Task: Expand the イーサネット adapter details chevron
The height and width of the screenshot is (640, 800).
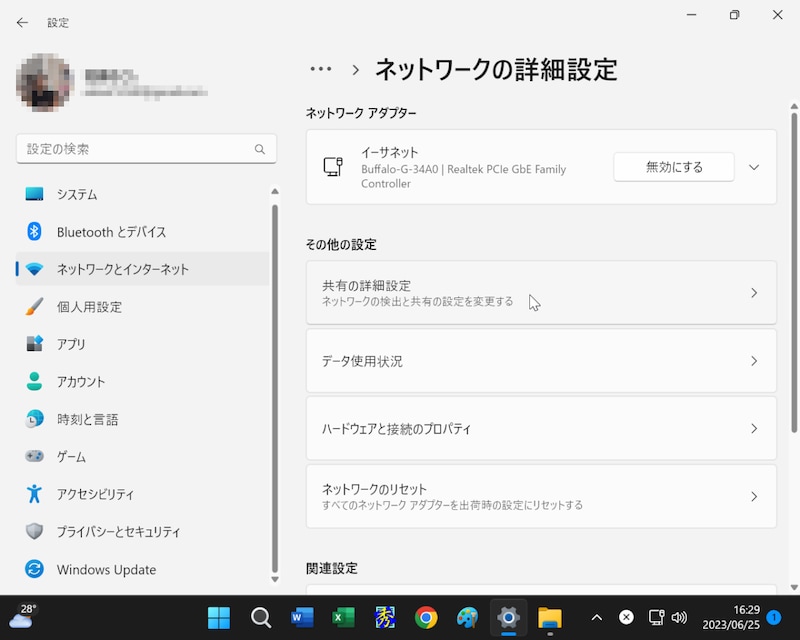Action: click(x=754, y=167)
